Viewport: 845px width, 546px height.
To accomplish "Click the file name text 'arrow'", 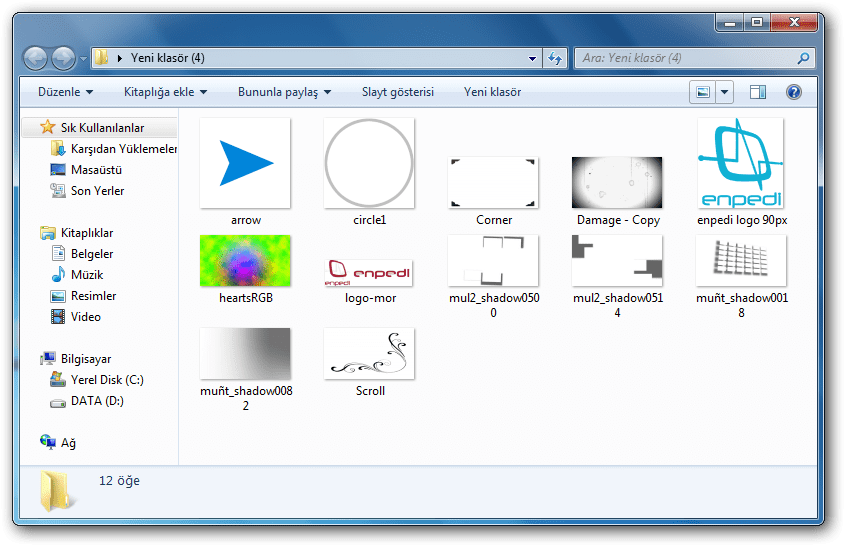I will coord(246,220).
